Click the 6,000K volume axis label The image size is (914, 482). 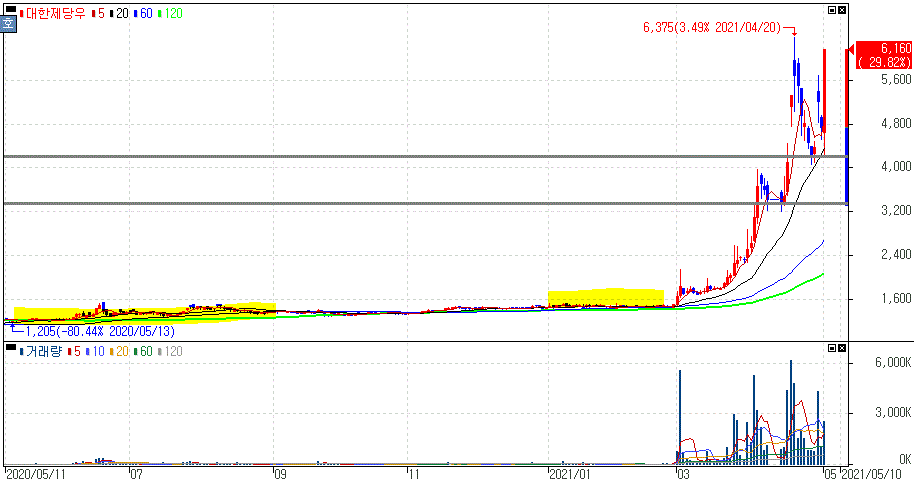[893, 363]
